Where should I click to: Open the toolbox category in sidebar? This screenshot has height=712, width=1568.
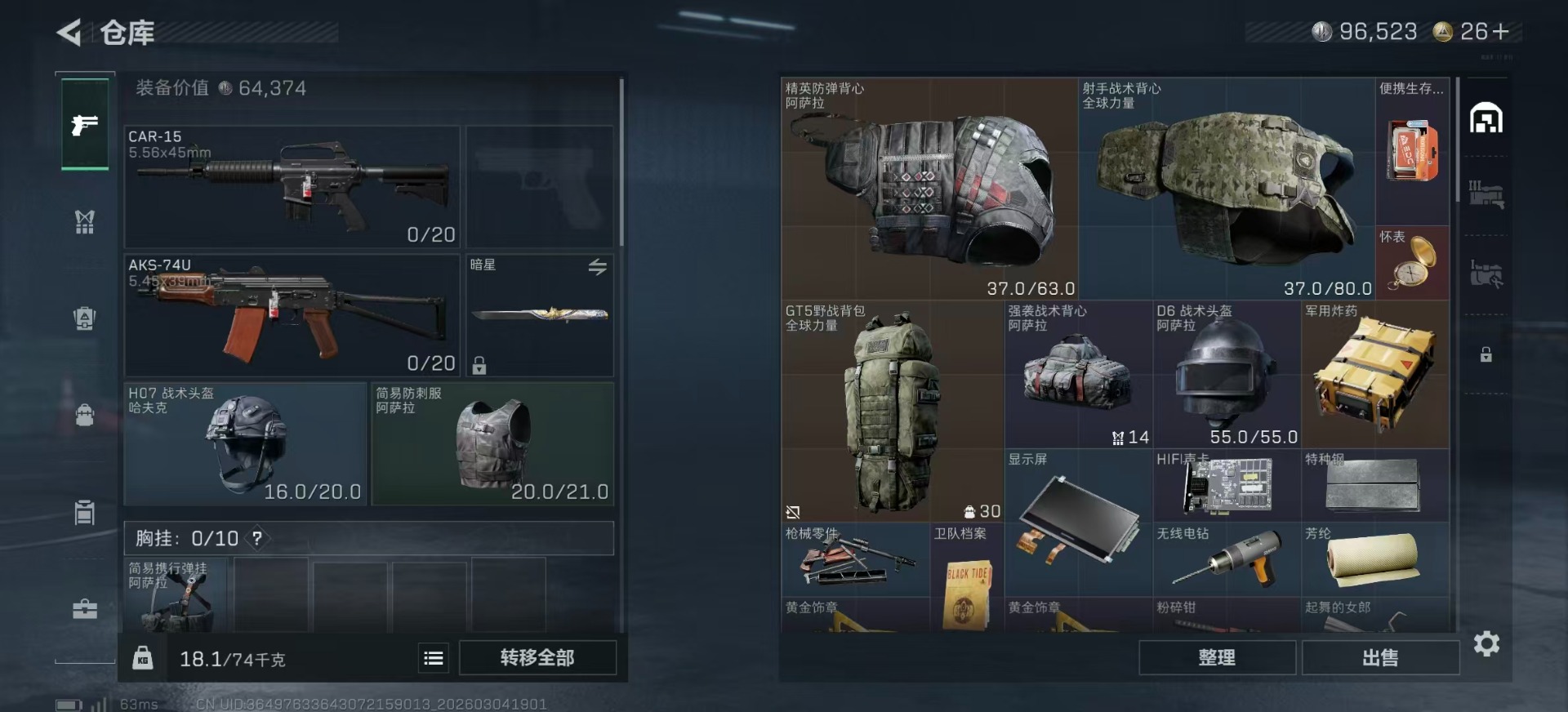point(85,609)
